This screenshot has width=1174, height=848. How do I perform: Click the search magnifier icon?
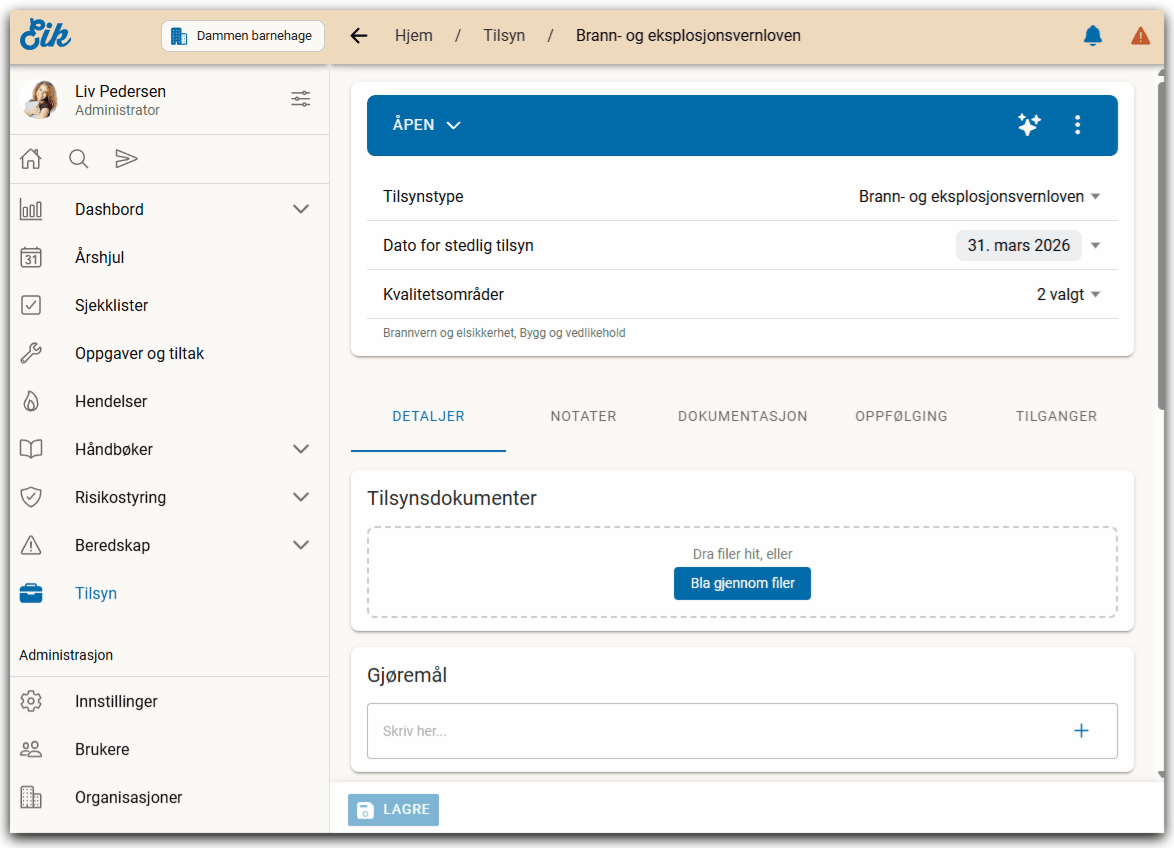click(78, 159)
